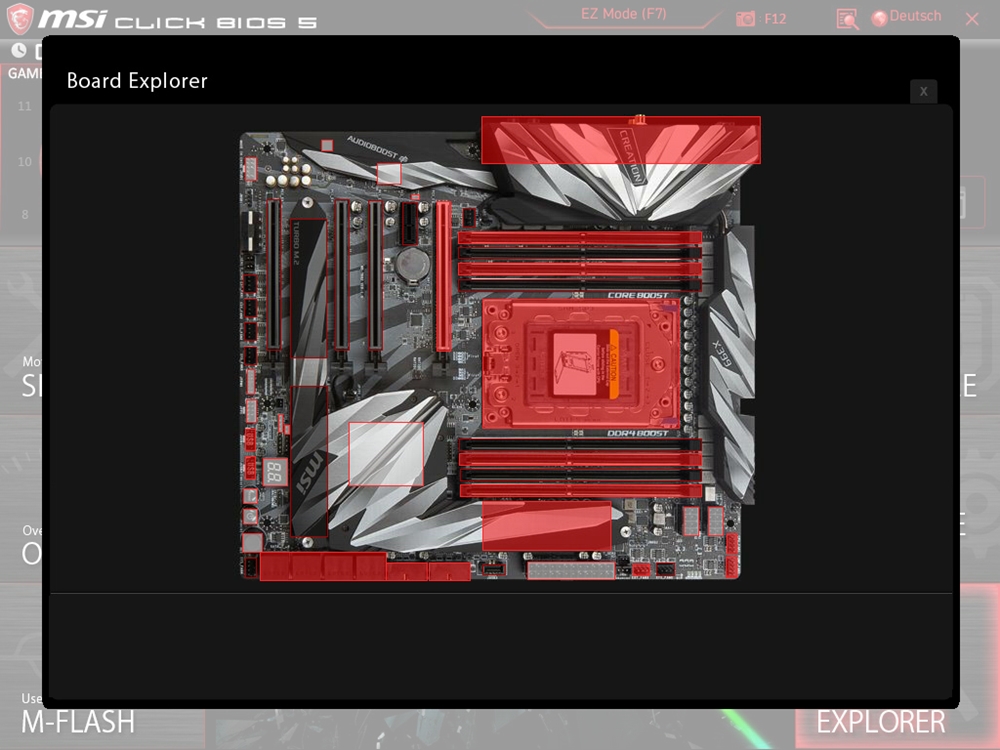Click the small header left of the 24-pin connector
Viewport: 1000px width, 750px height.
point(493,569)
